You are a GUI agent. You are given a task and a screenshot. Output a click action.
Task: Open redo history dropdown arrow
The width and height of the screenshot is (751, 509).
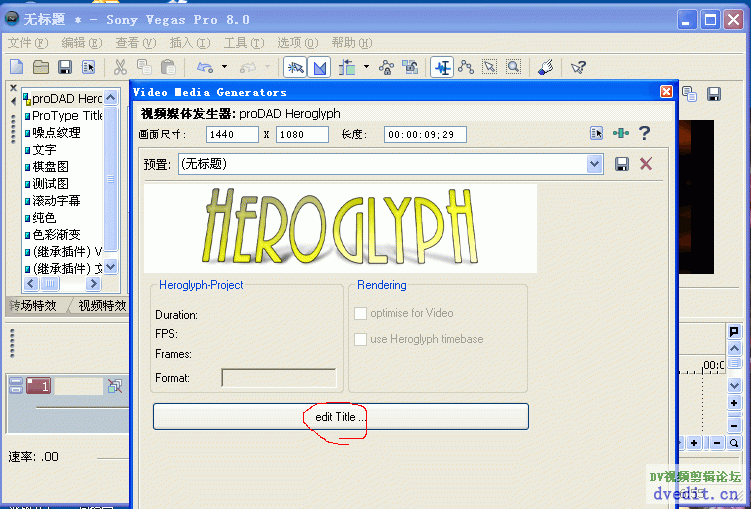click(x=267, y=67)
